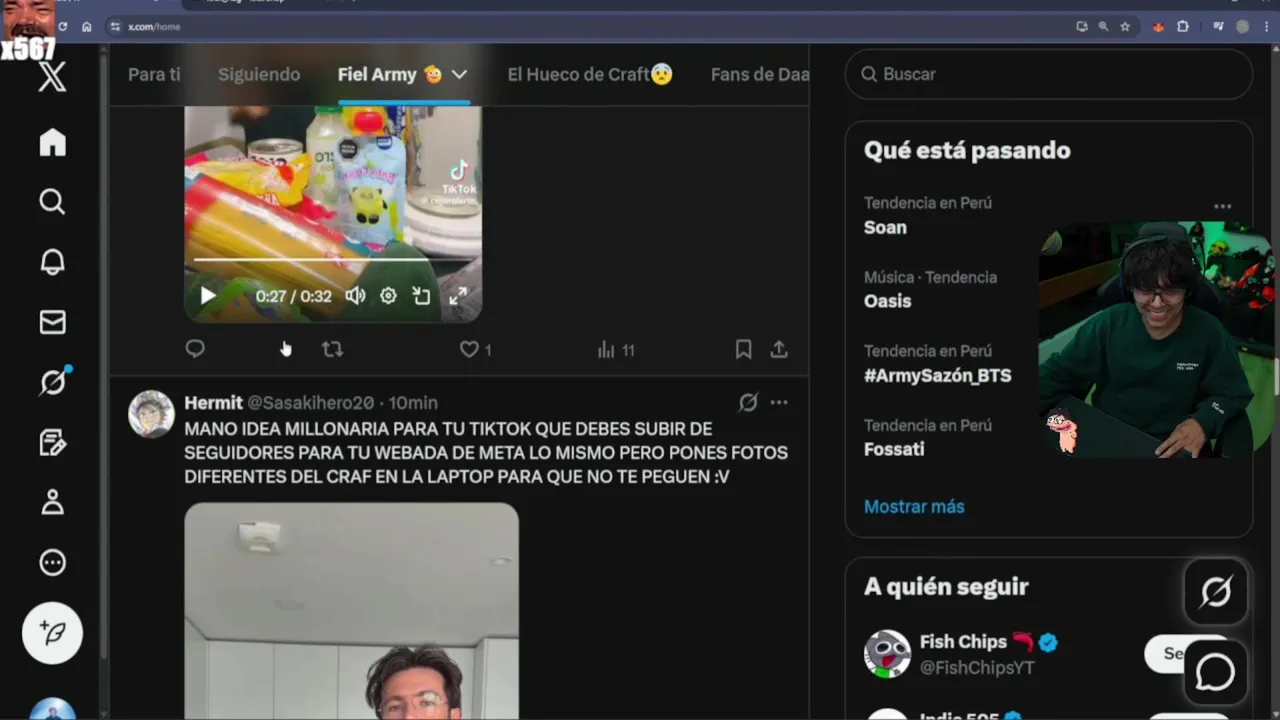
Task: Bookmark page with star icon
Action: coord(1125,26)
